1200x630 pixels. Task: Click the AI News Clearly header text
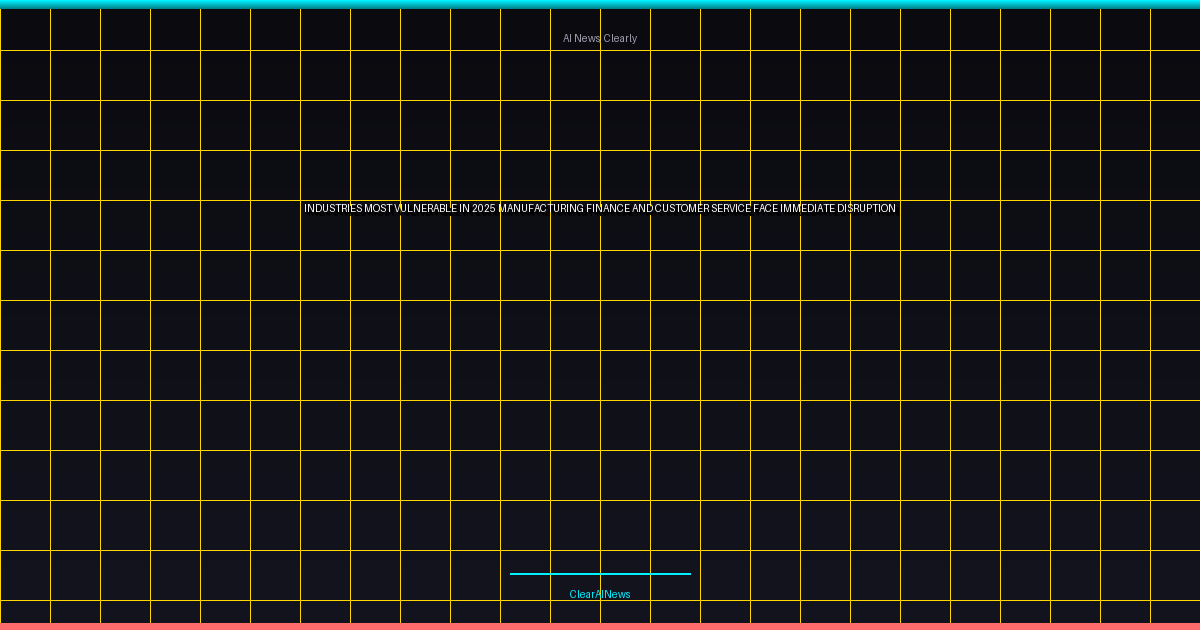tap(599, 38)
